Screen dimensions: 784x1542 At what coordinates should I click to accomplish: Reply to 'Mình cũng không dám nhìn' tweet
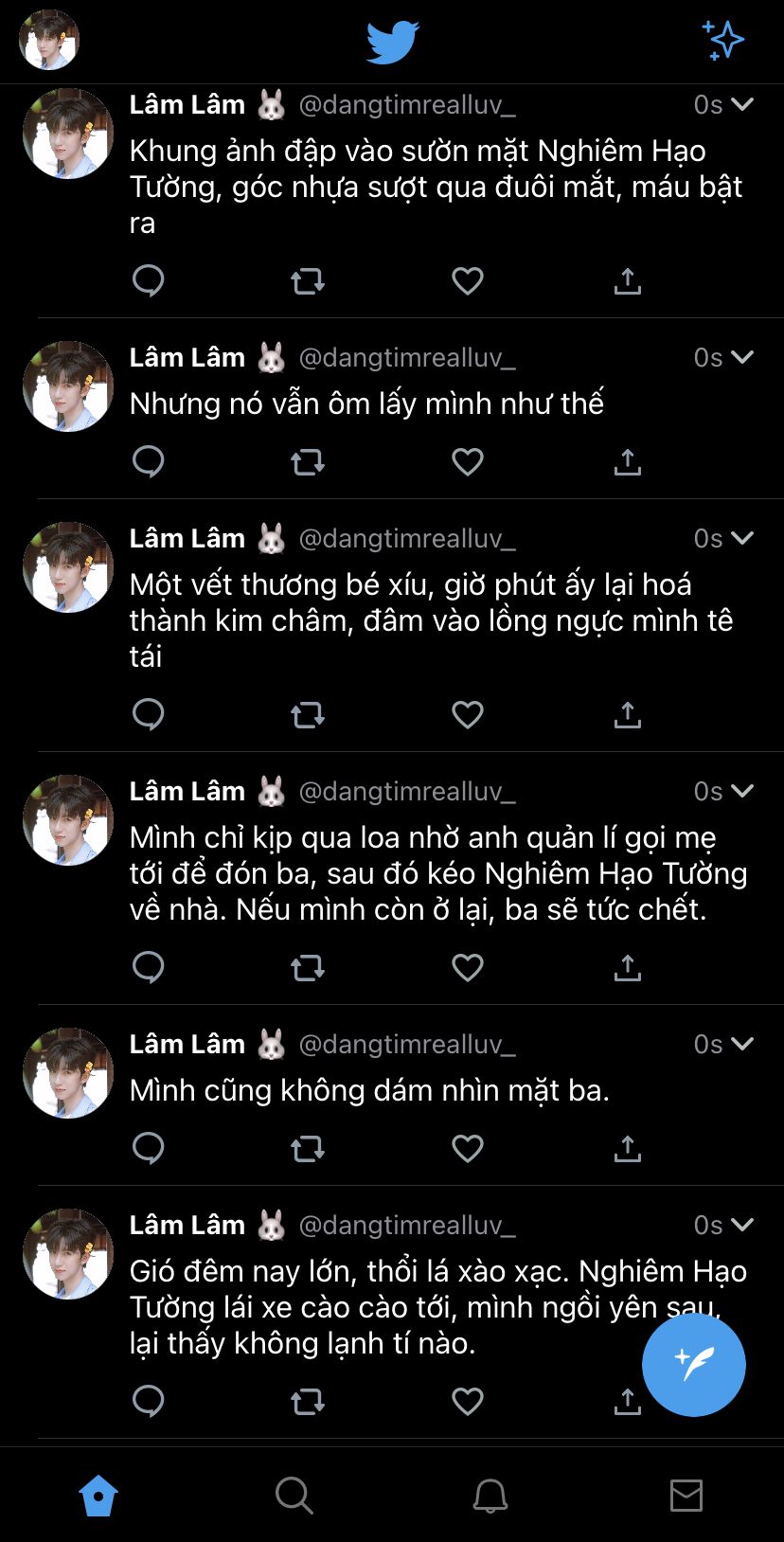pos(149,1148)
